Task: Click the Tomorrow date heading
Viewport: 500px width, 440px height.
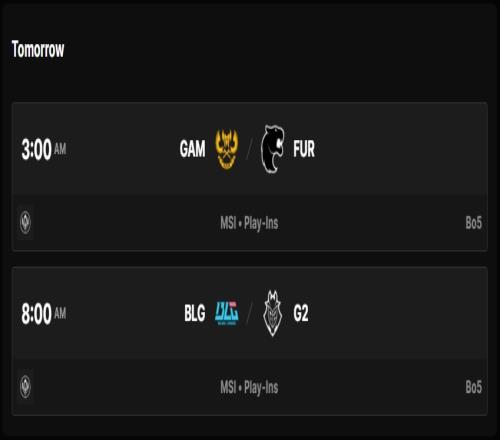Action: tap(38, 49)
